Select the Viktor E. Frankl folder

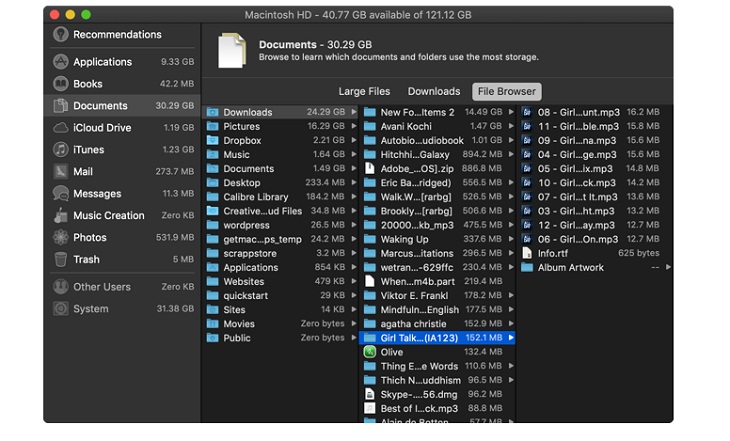[438, 296]
